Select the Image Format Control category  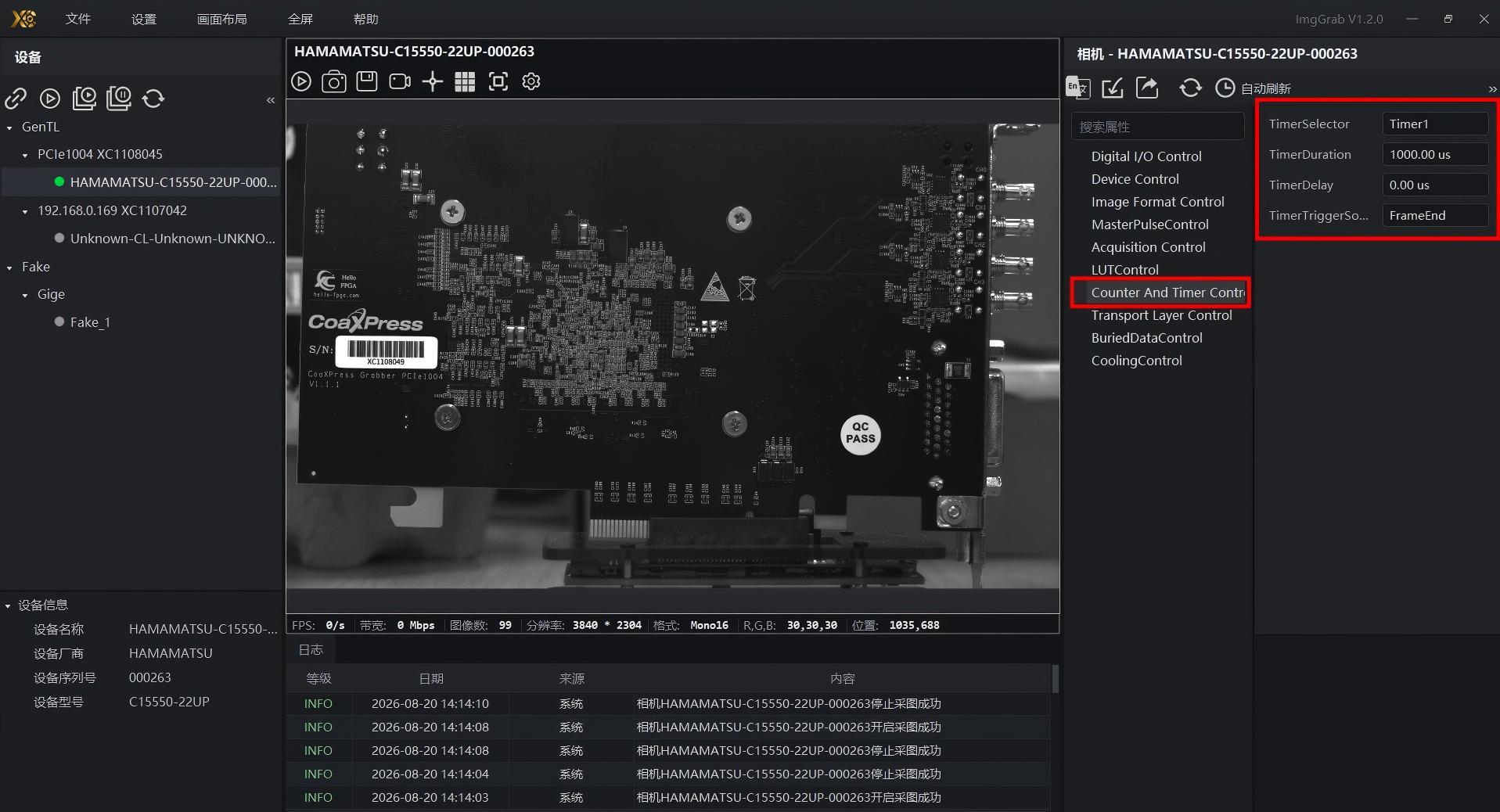coord(1158,202)
